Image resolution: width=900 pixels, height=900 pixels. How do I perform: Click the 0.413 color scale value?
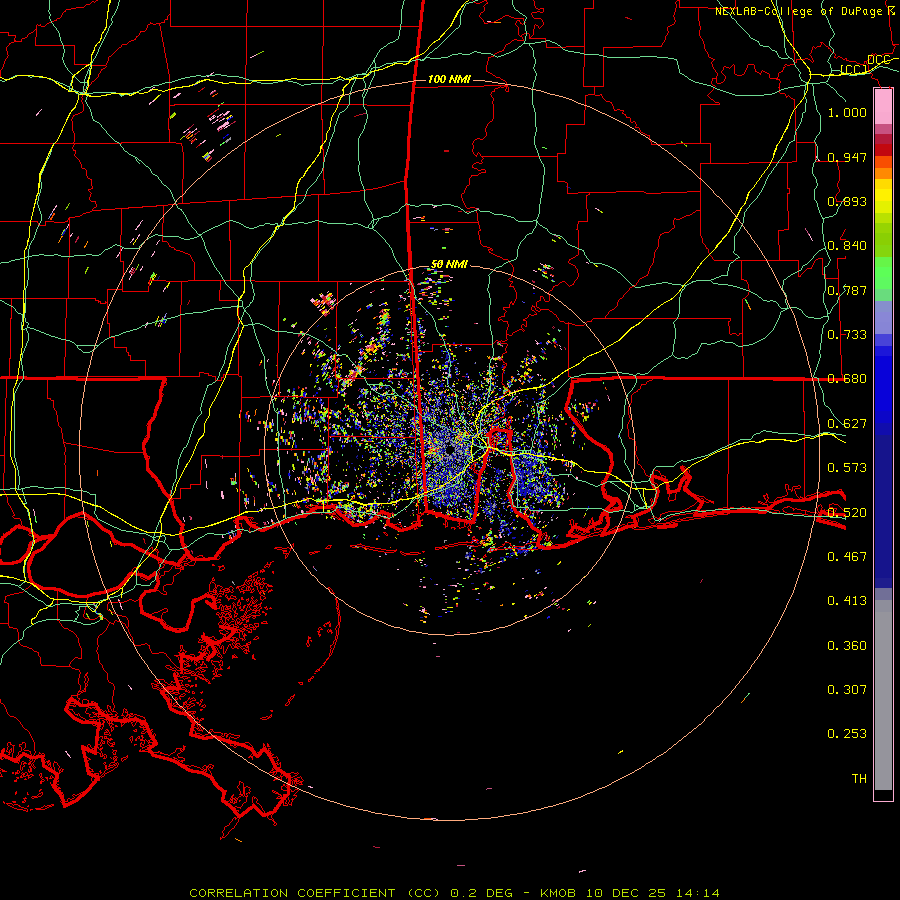(847, 601)
